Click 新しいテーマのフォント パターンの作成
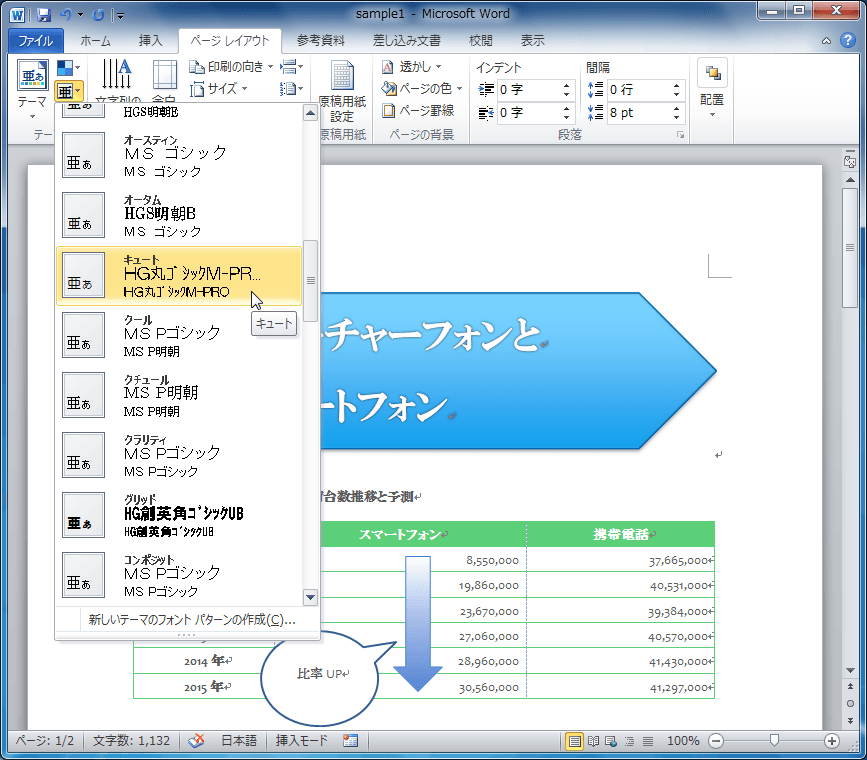 (192, 620)
